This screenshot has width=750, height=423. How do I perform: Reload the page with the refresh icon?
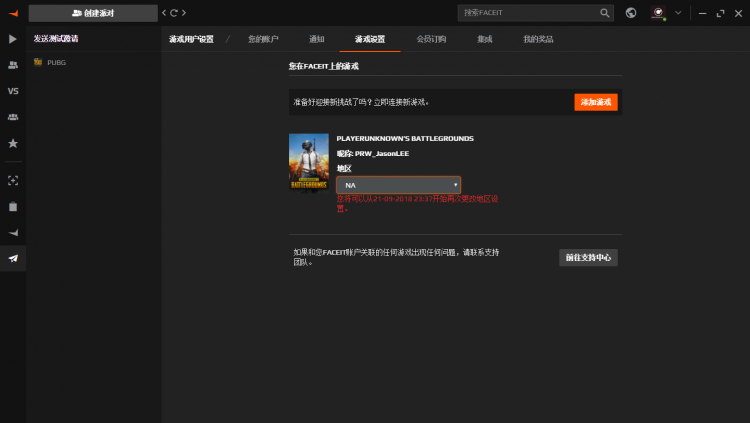coord(174,13)
